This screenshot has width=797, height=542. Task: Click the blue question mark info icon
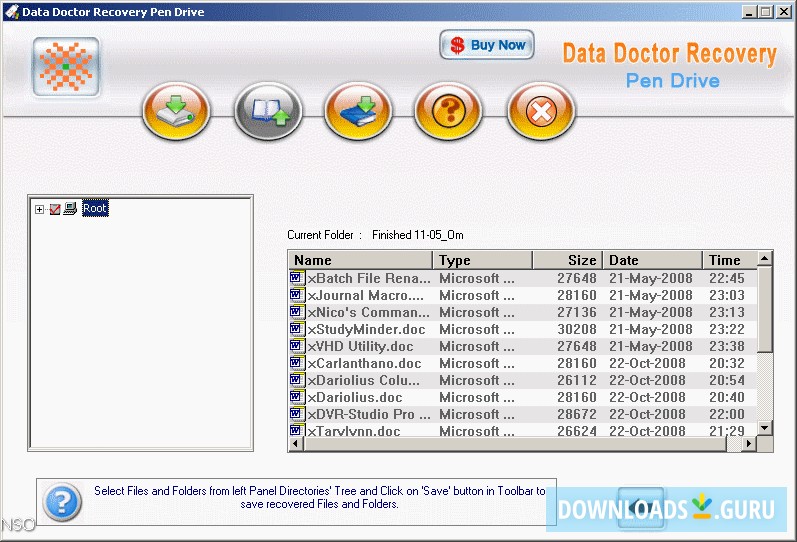click(62, 499)
